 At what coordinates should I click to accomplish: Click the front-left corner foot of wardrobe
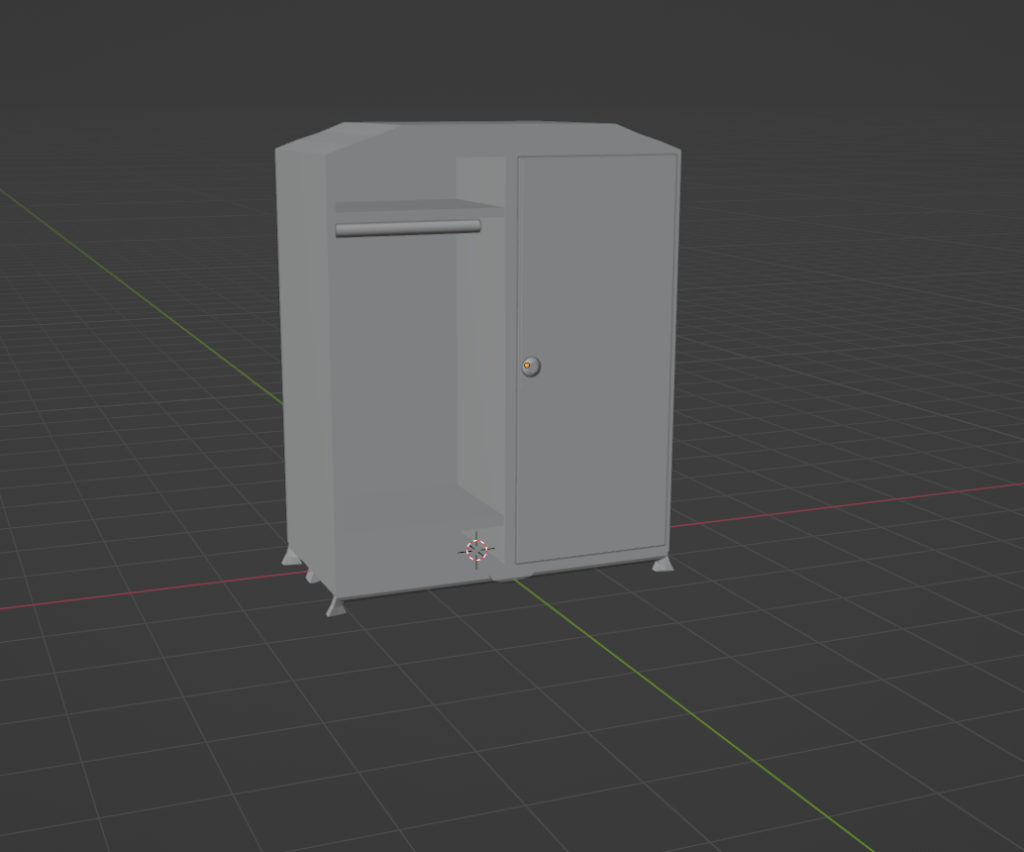point(335,606)
